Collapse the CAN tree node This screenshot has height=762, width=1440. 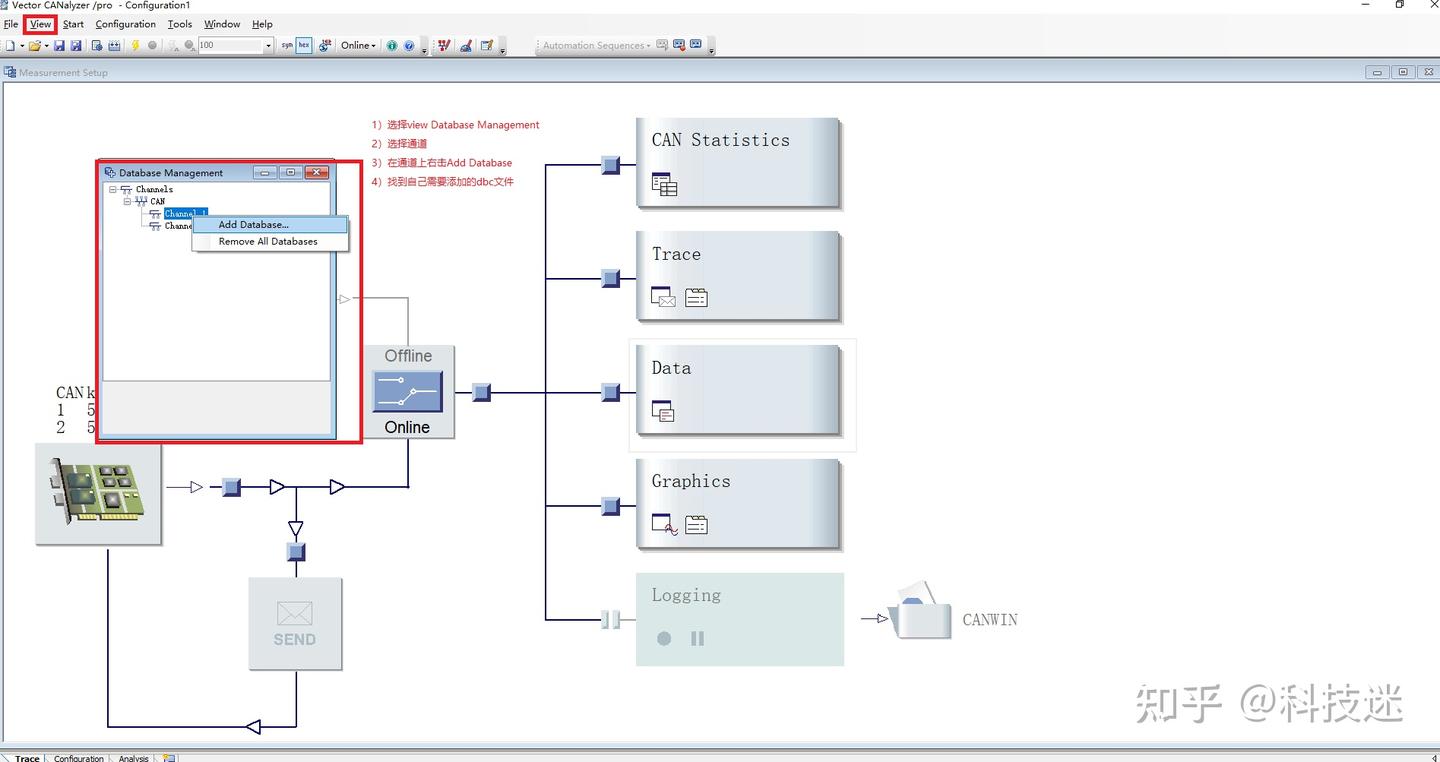128,201
